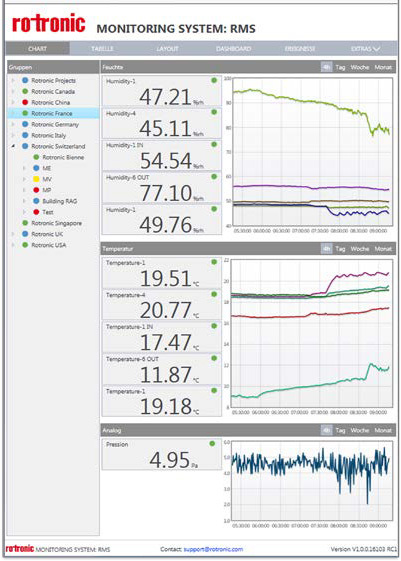Click the green status dot of Rotronic France
Image resolution: width=401 pixels, height=561 pixels.
[x=25, y=113]
